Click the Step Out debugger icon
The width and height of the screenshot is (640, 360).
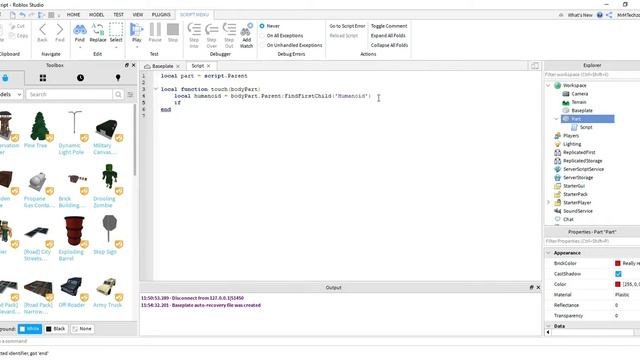pos(229,29)
